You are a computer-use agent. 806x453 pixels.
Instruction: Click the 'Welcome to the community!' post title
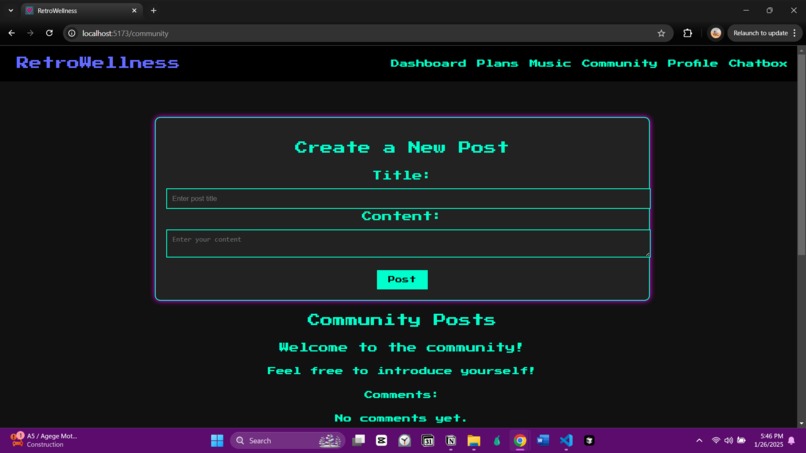(401, 348)
